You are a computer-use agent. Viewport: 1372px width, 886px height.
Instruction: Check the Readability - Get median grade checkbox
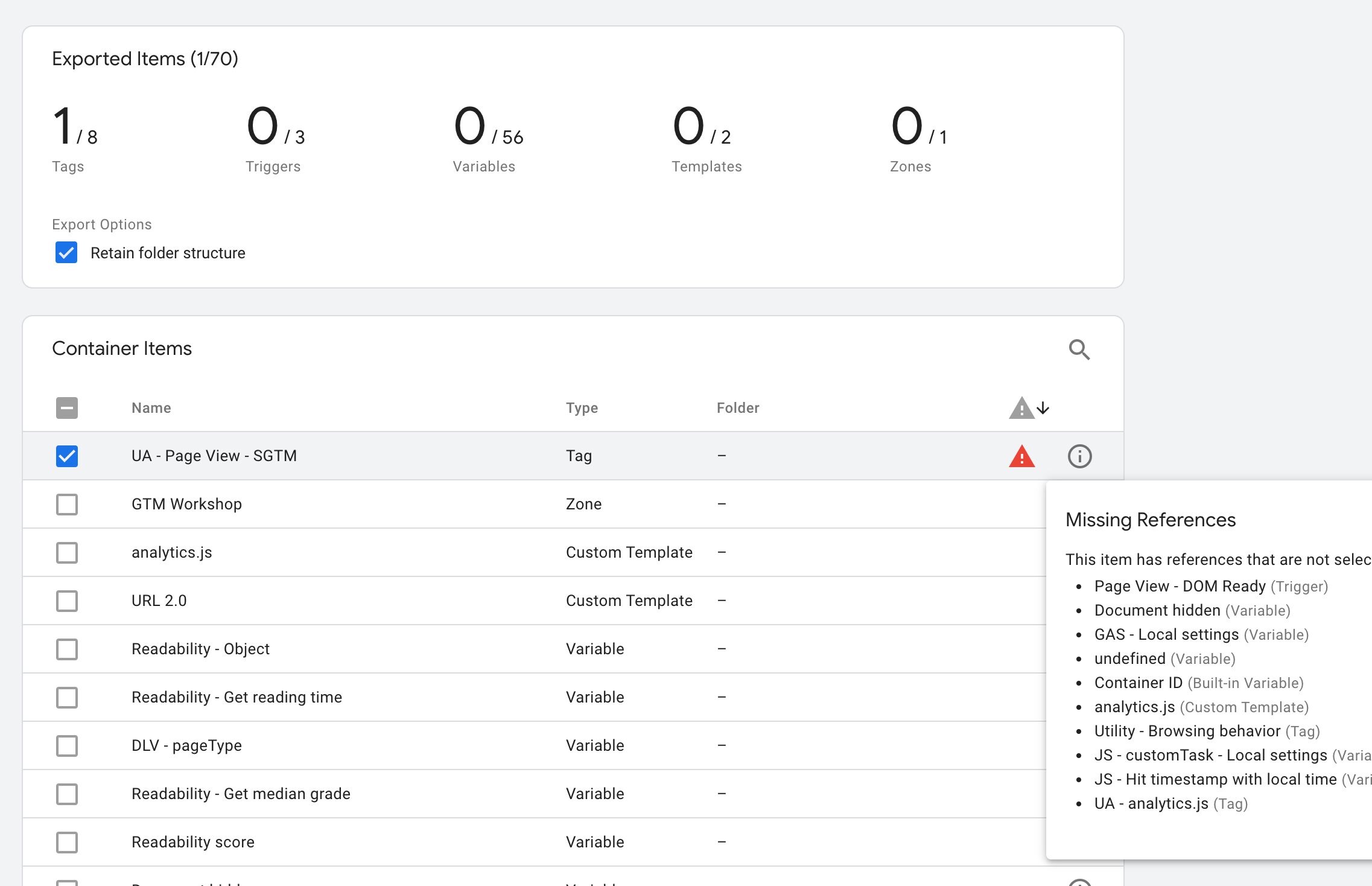67,794
